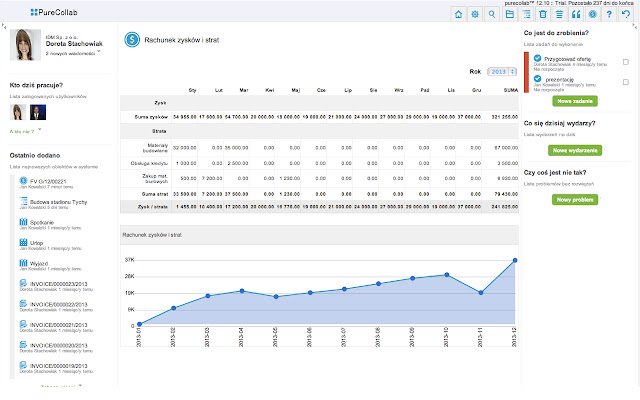Click the check icon beside Przygotować ofertę
This screenshot has width=640, height=400.
538,58
